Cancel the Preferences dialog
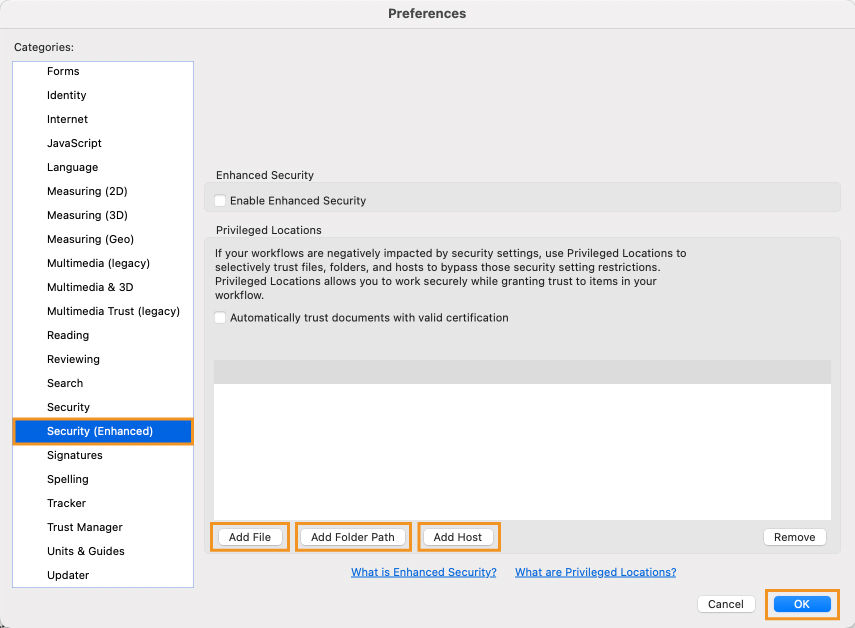The width and height of the screenshot is (855, 628). (726, 604)
